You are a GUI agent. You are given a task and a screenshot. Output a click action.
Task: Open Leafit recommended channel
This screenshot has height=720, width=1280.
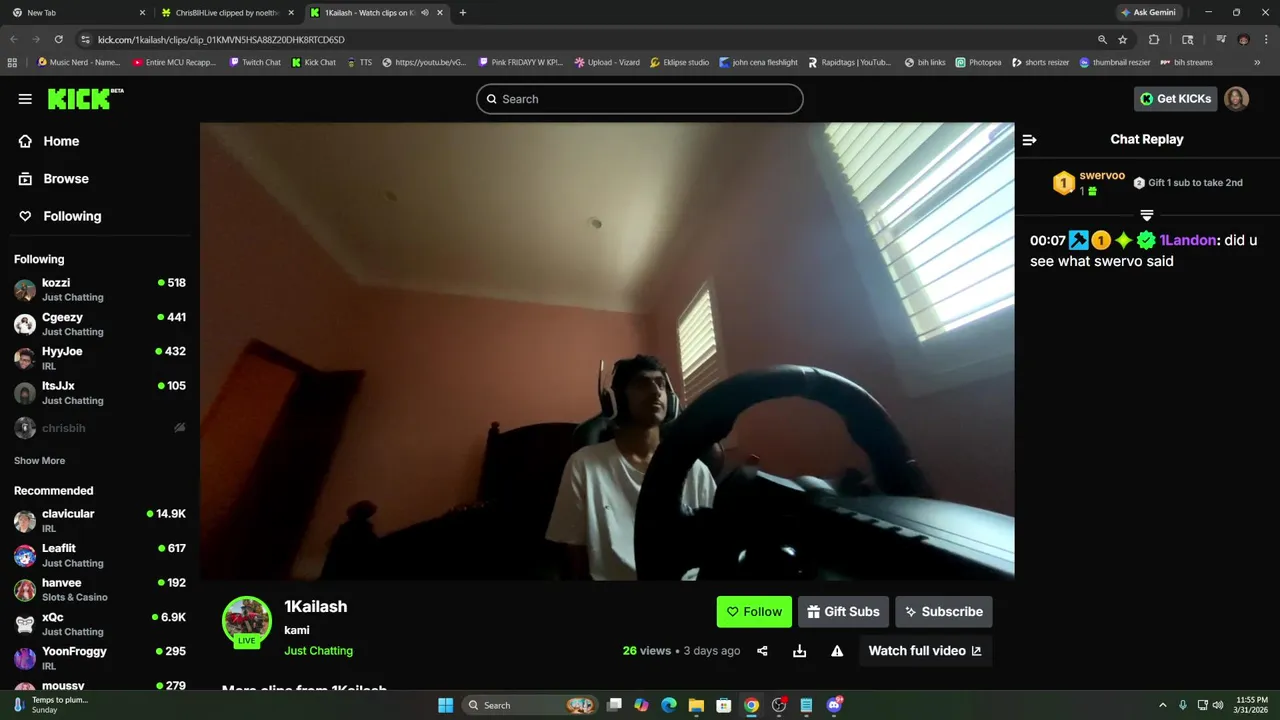coord(100,555)
